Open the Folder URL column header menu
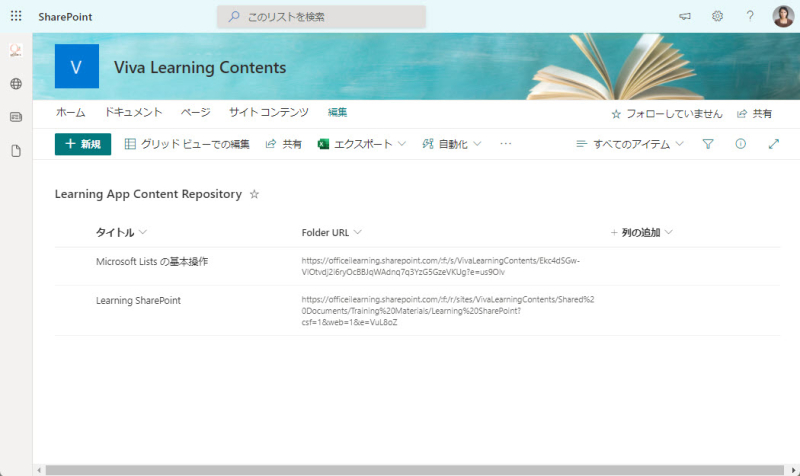The height and width of the screenshot is (476, 800). point(332,233)
